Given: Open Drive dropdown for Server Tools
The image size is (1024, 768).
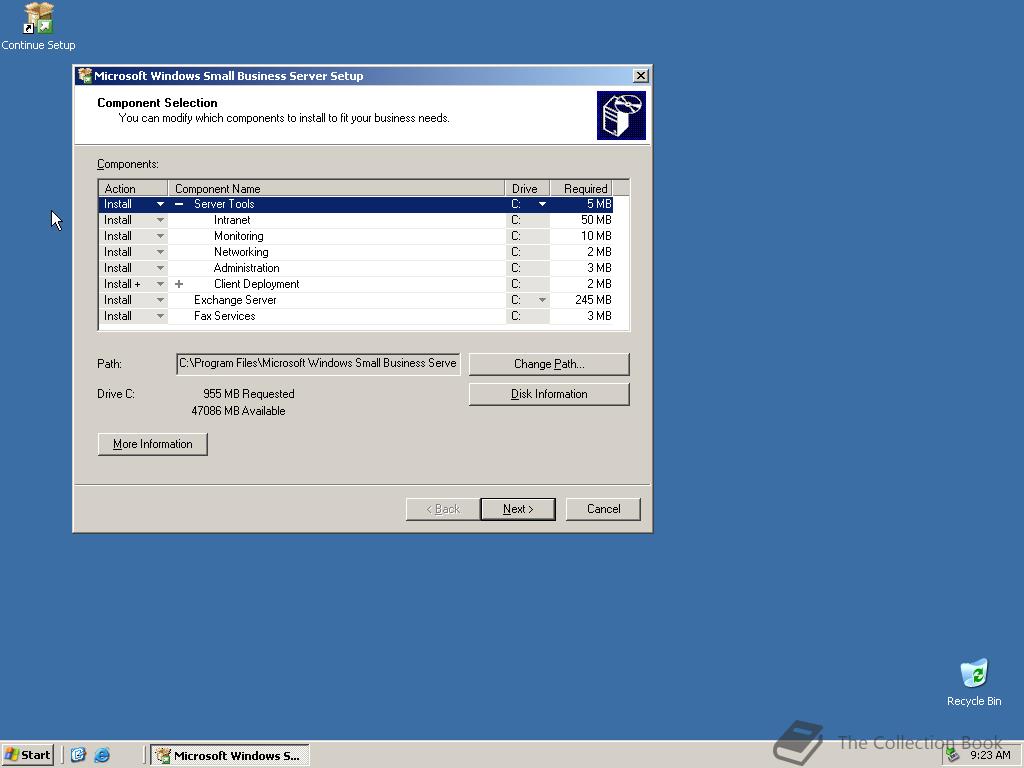Looking at the screenshot, I should 542,204.
